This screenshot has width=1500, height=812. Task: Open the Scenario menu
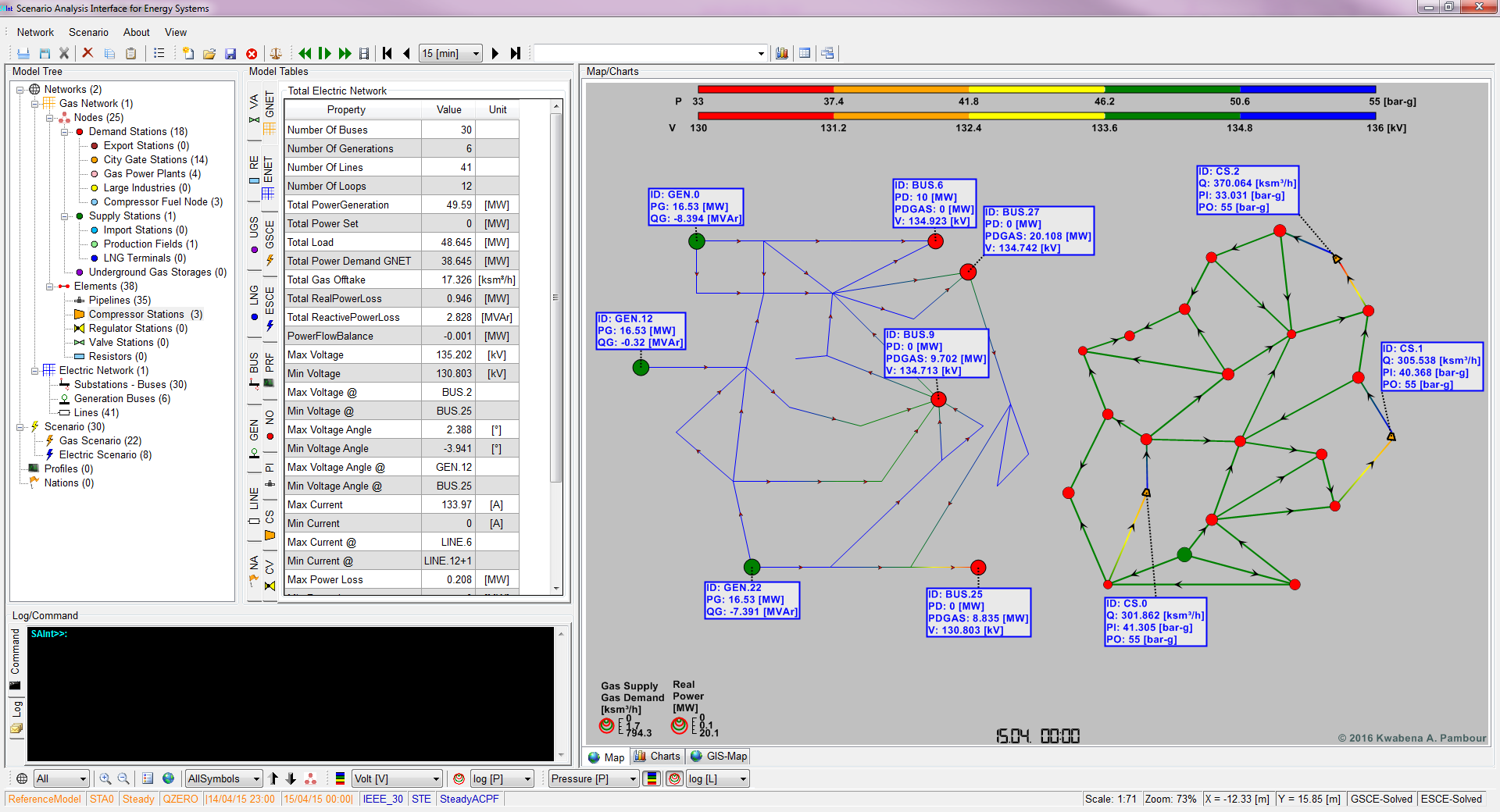[x=88, y=32]
